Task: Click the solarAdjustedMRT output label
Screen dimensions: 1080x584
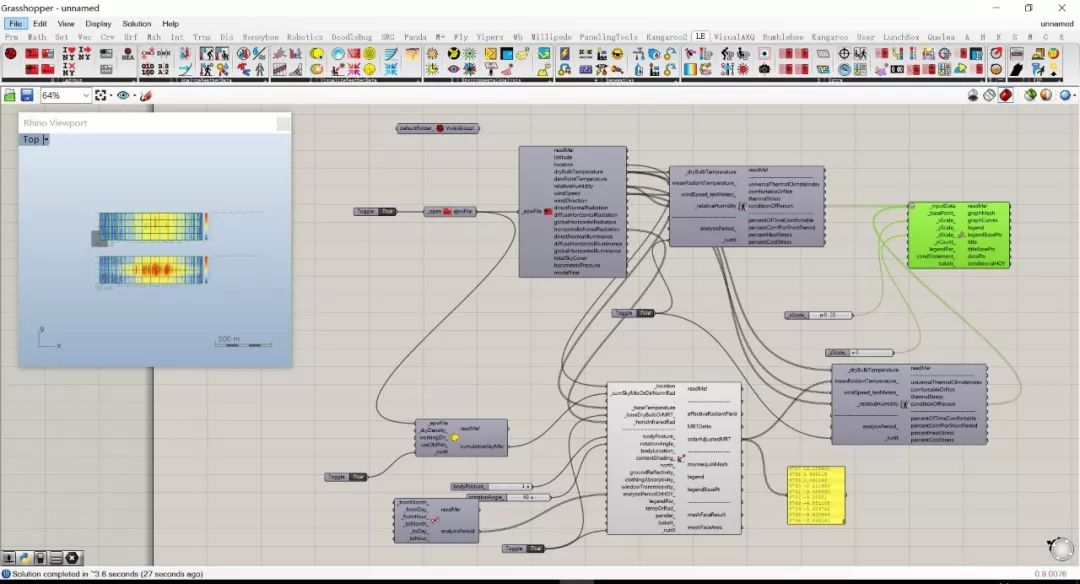Action: point(708,439)
